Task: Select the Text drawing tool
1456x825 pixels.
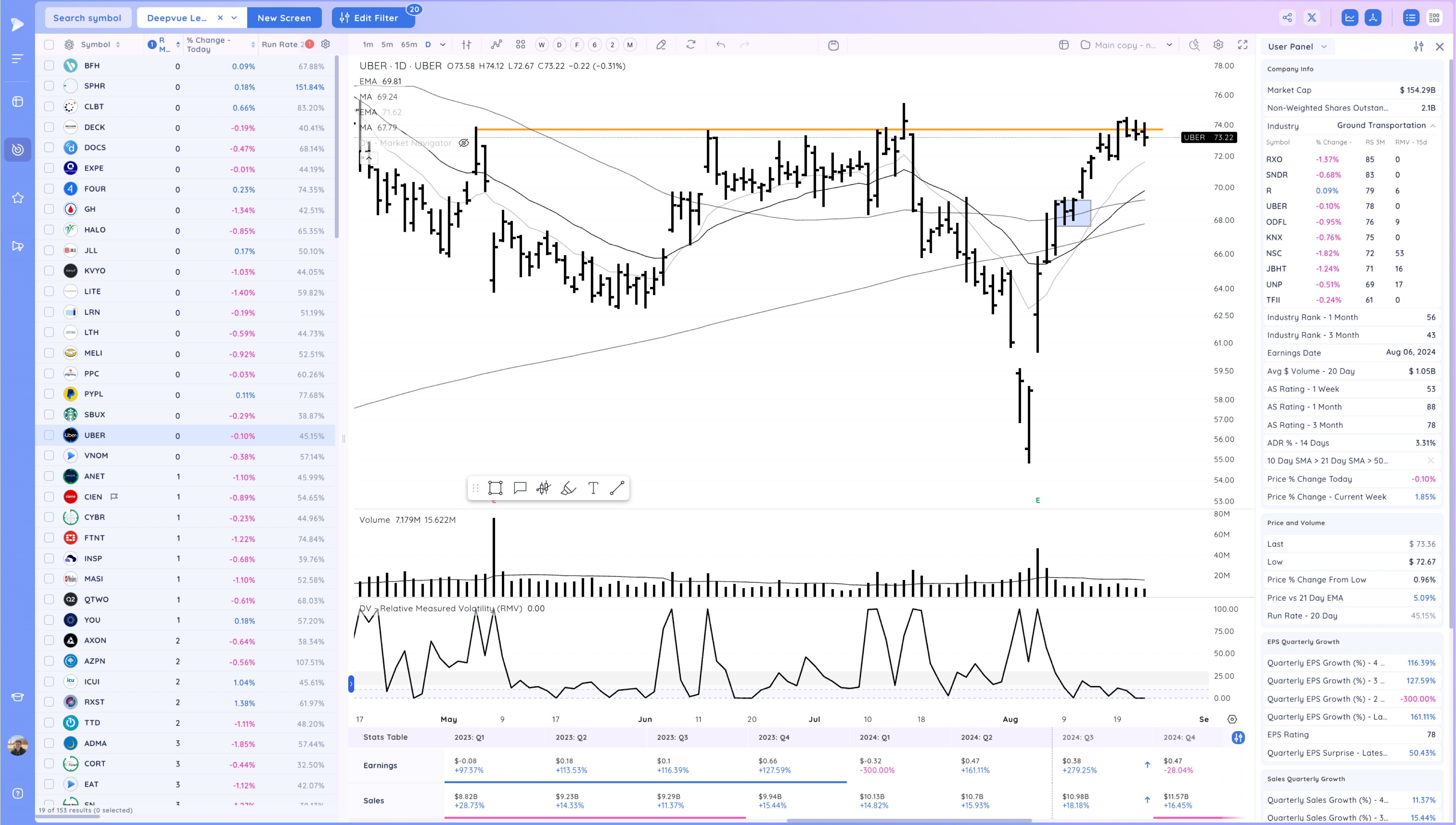Action: click(x=593, y=488)
